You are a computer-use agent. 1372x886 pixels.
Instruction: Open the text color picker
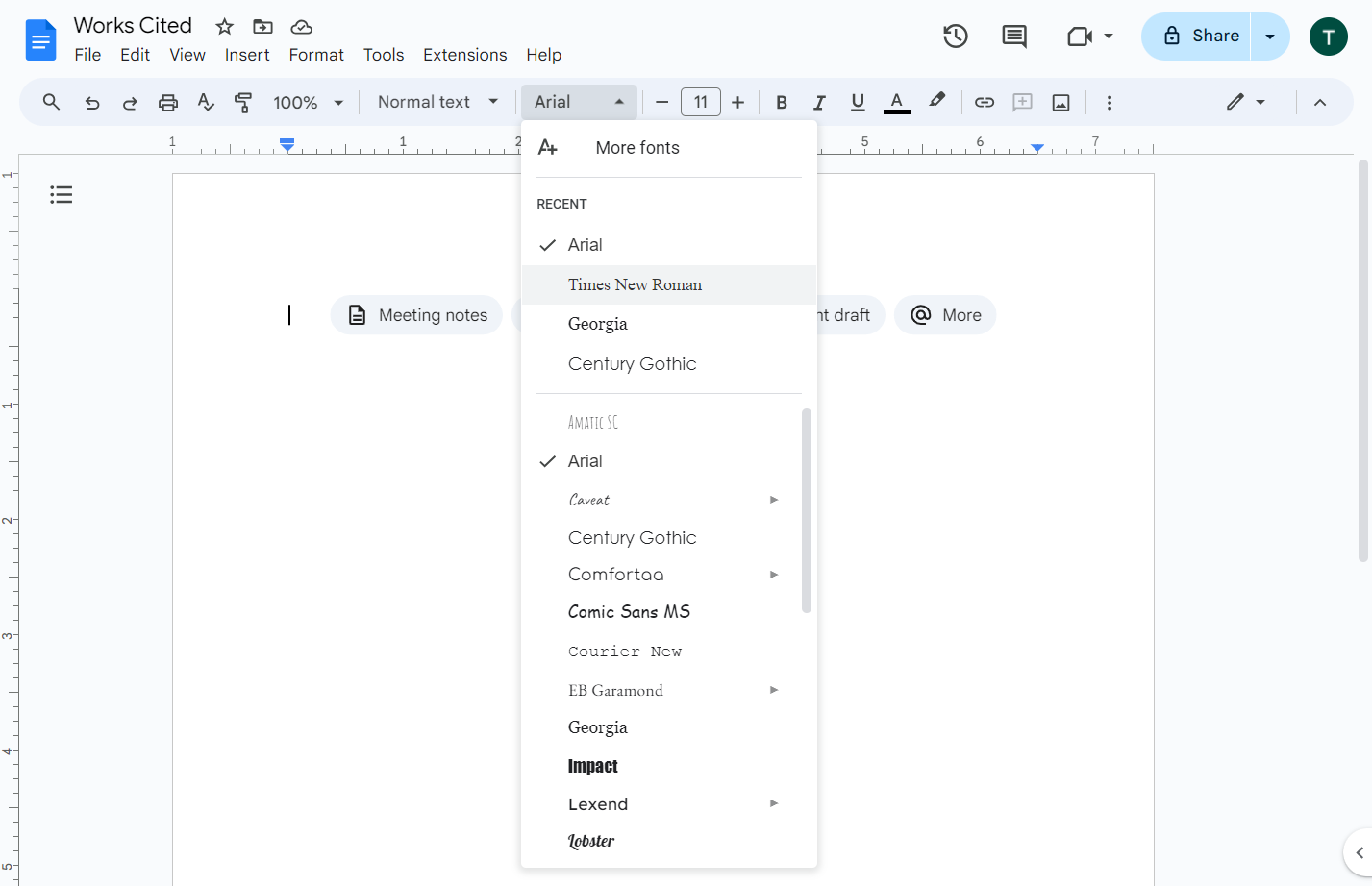point(897,102)
